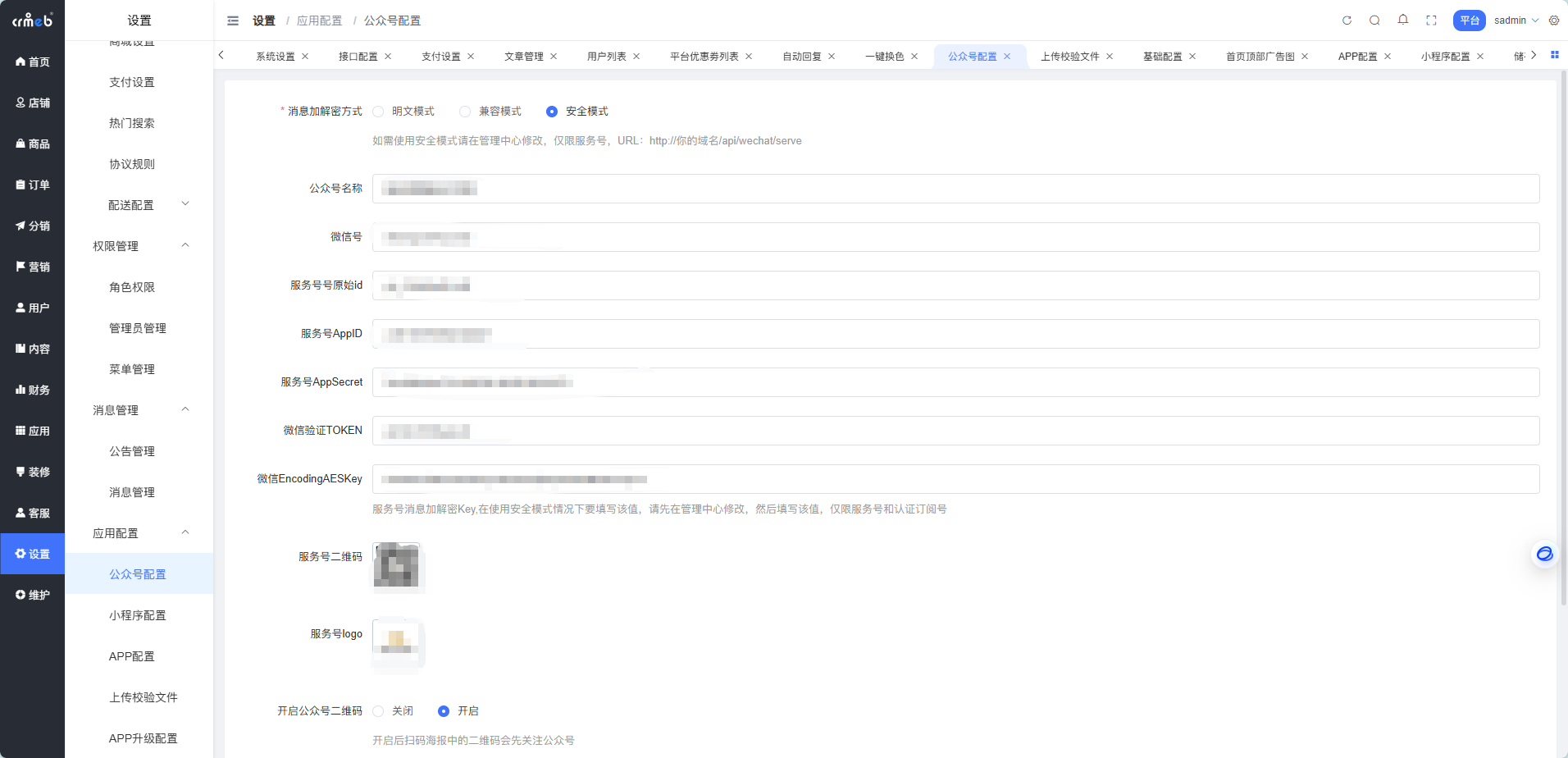Open the 首页 sidebar section

[33, 62]
